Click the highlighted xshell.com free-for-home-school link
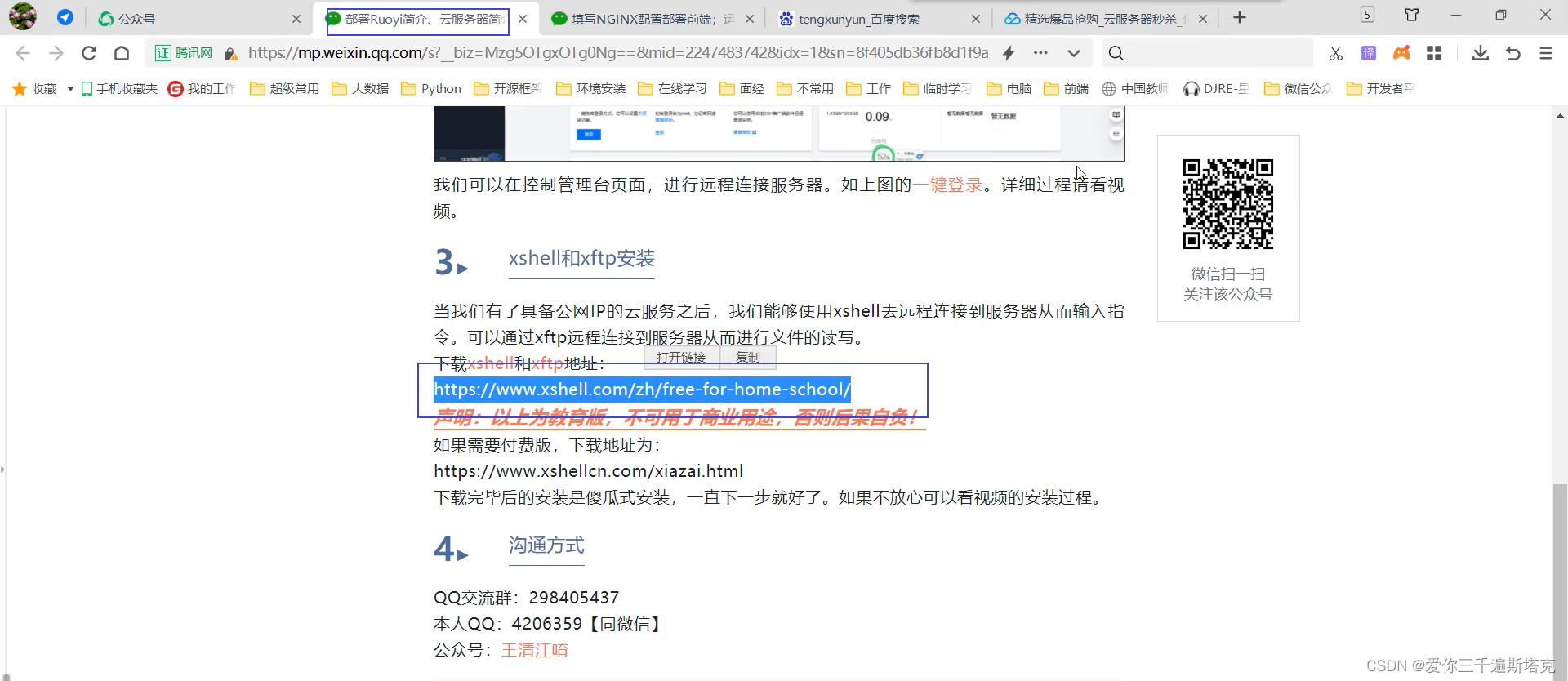1568x681 pixels. pyautogui.click(x=642, y=389)
